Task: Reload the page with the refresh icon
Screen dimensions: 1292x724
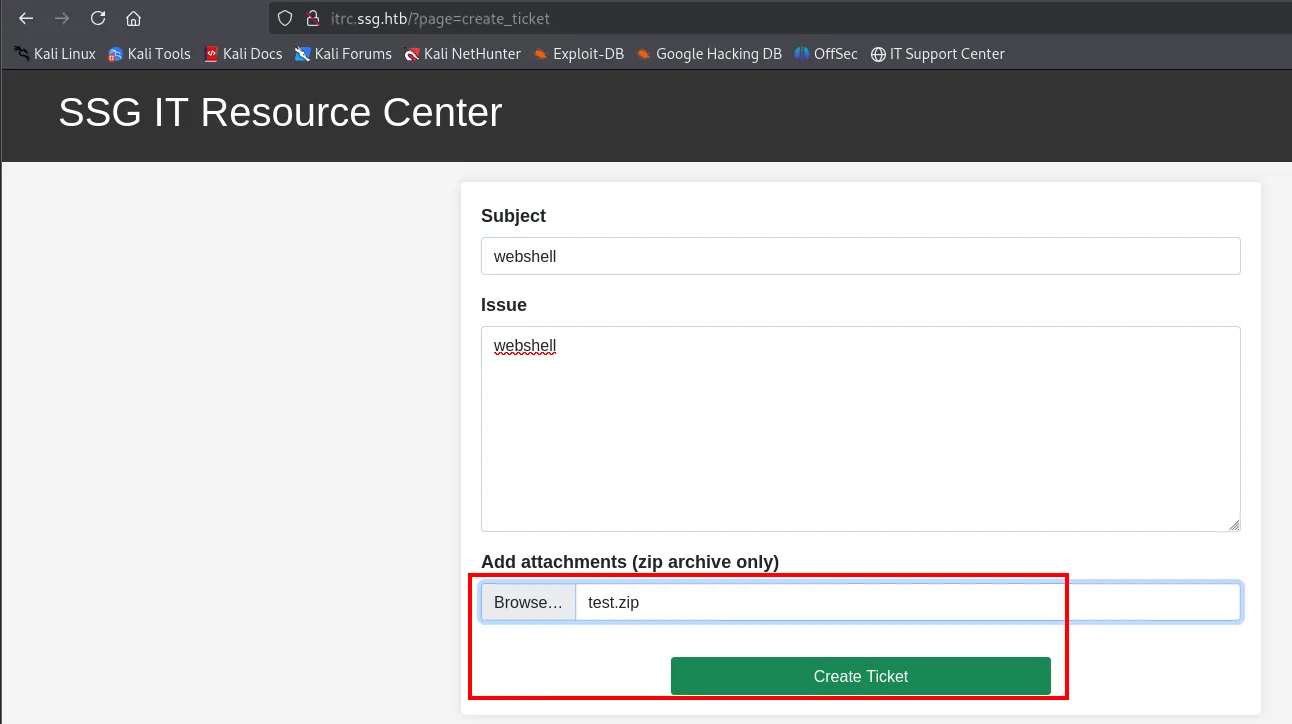Action: tap(97, 18)
